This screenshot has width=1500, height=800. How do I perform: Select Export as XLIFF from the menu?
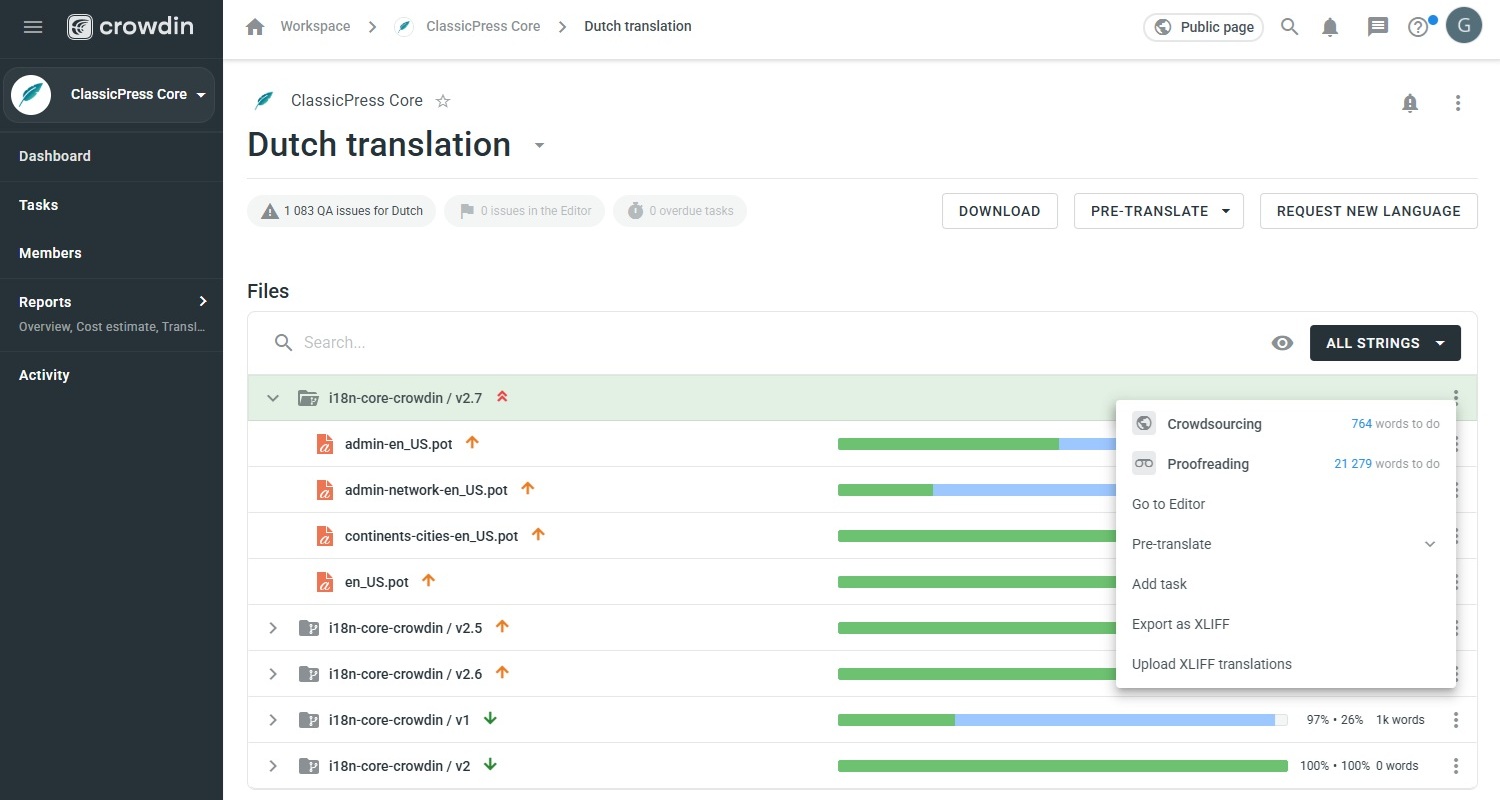tap(1180, 623)
